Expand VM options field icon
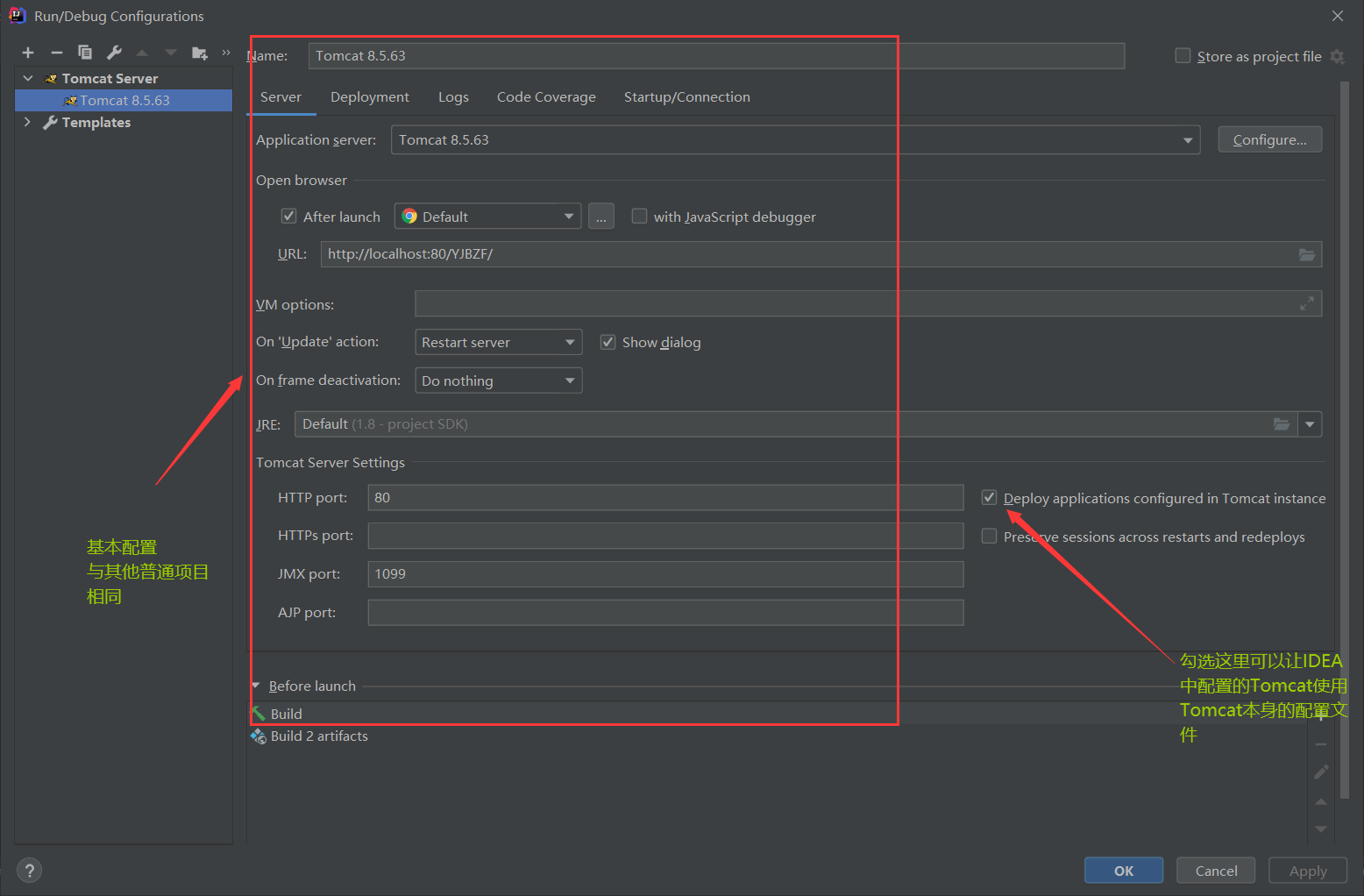Image resolution: width=1364 pixels, height=896 pixels. coord(1306,303)
